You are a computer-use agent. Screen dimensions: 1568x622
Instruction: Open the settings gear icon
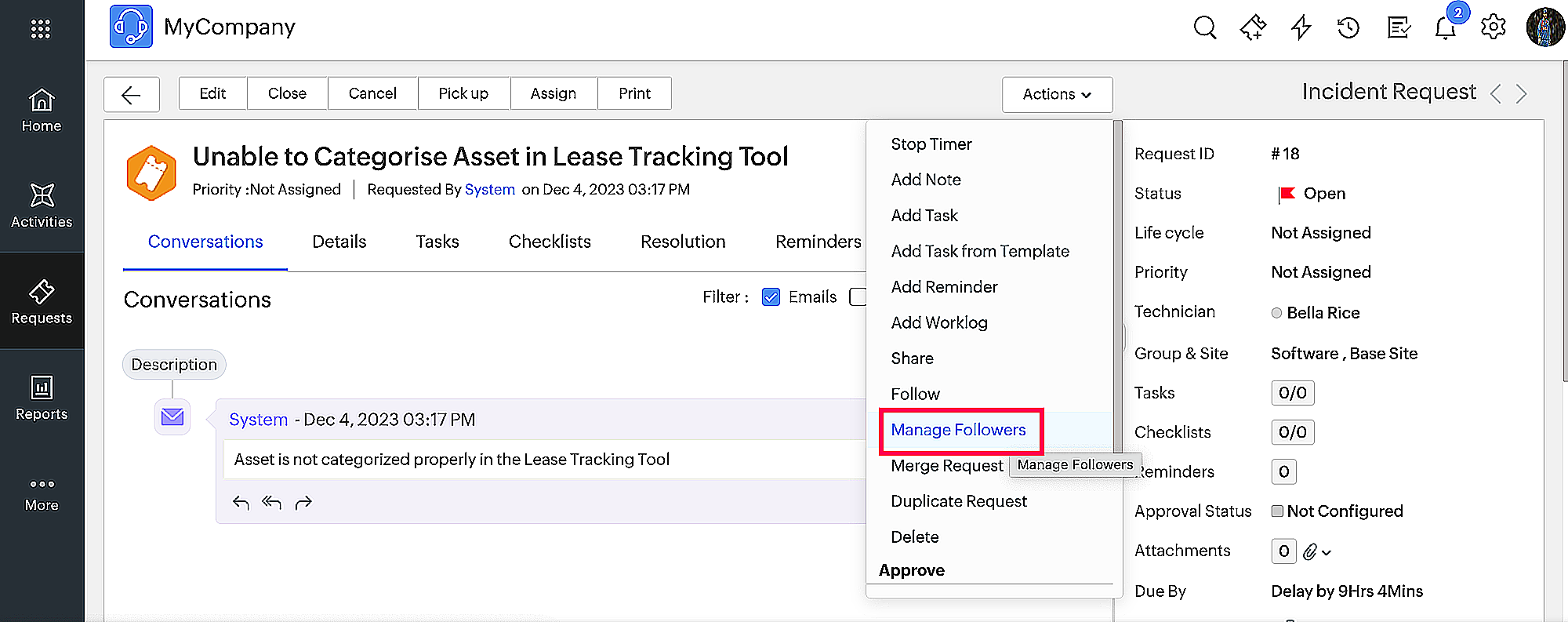1493,27
